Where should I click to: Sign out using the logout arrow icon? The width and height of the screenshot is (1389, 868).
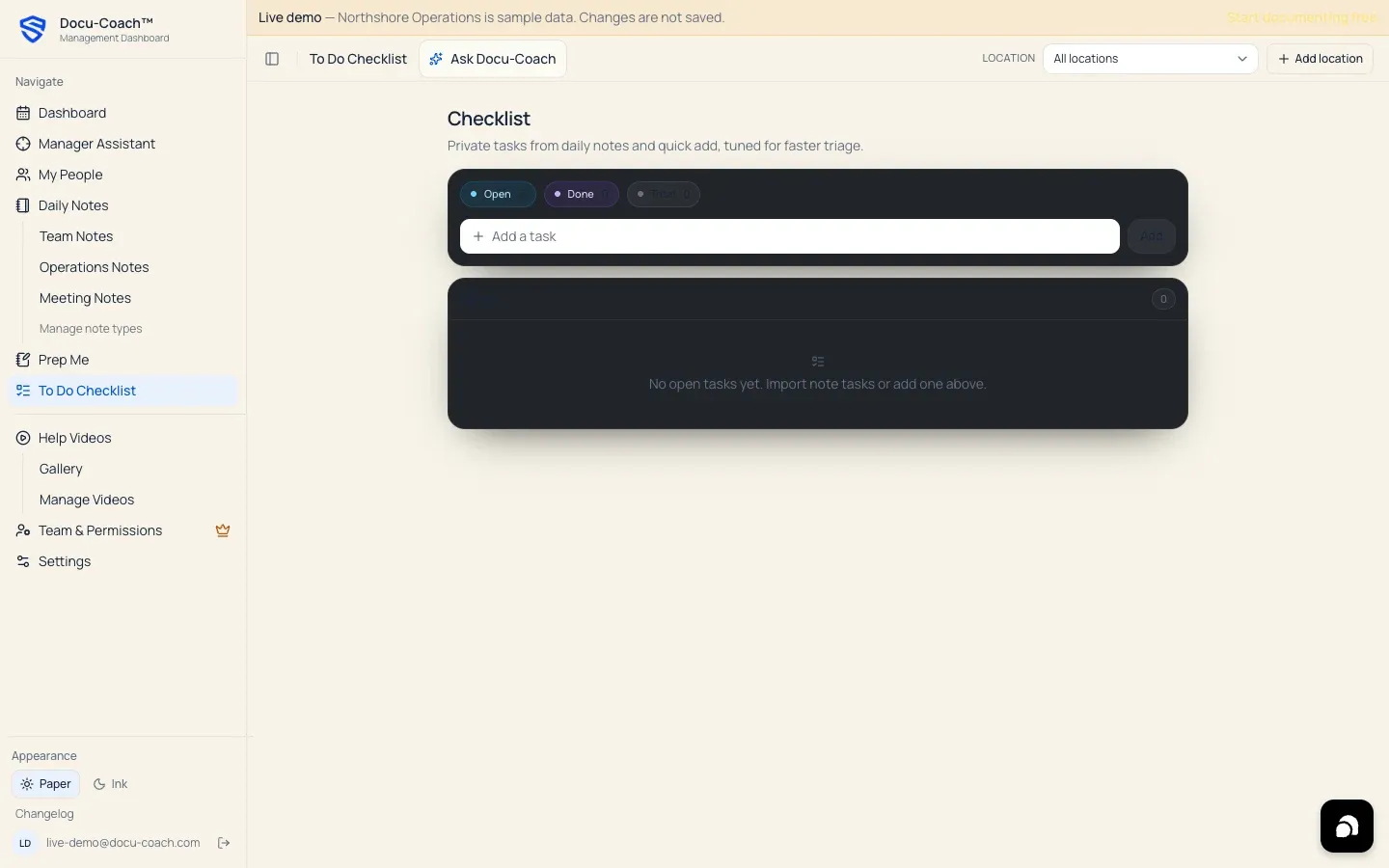tap(224, 843)
